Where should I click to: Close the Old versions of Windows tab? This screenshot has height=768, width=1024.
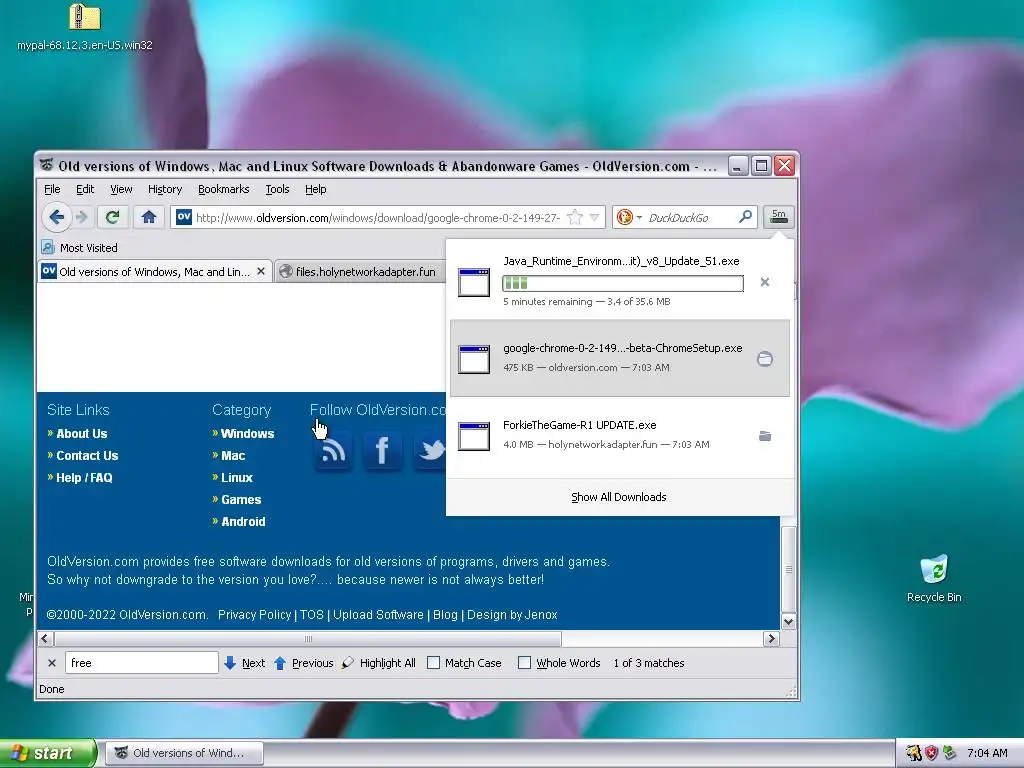click(261, 271)
